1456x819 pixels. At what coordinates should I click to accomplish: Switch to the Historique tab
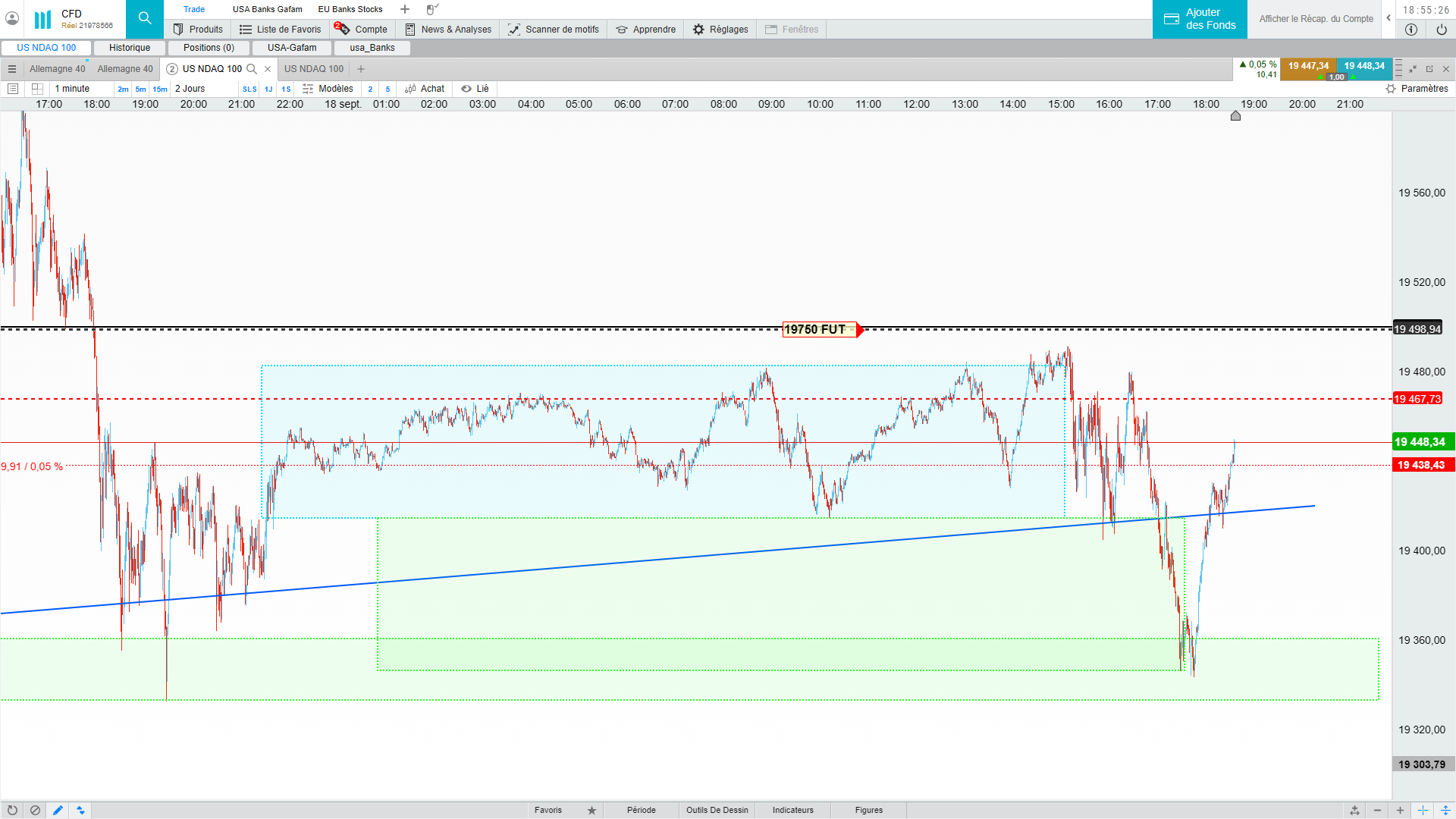coord(130,48)
